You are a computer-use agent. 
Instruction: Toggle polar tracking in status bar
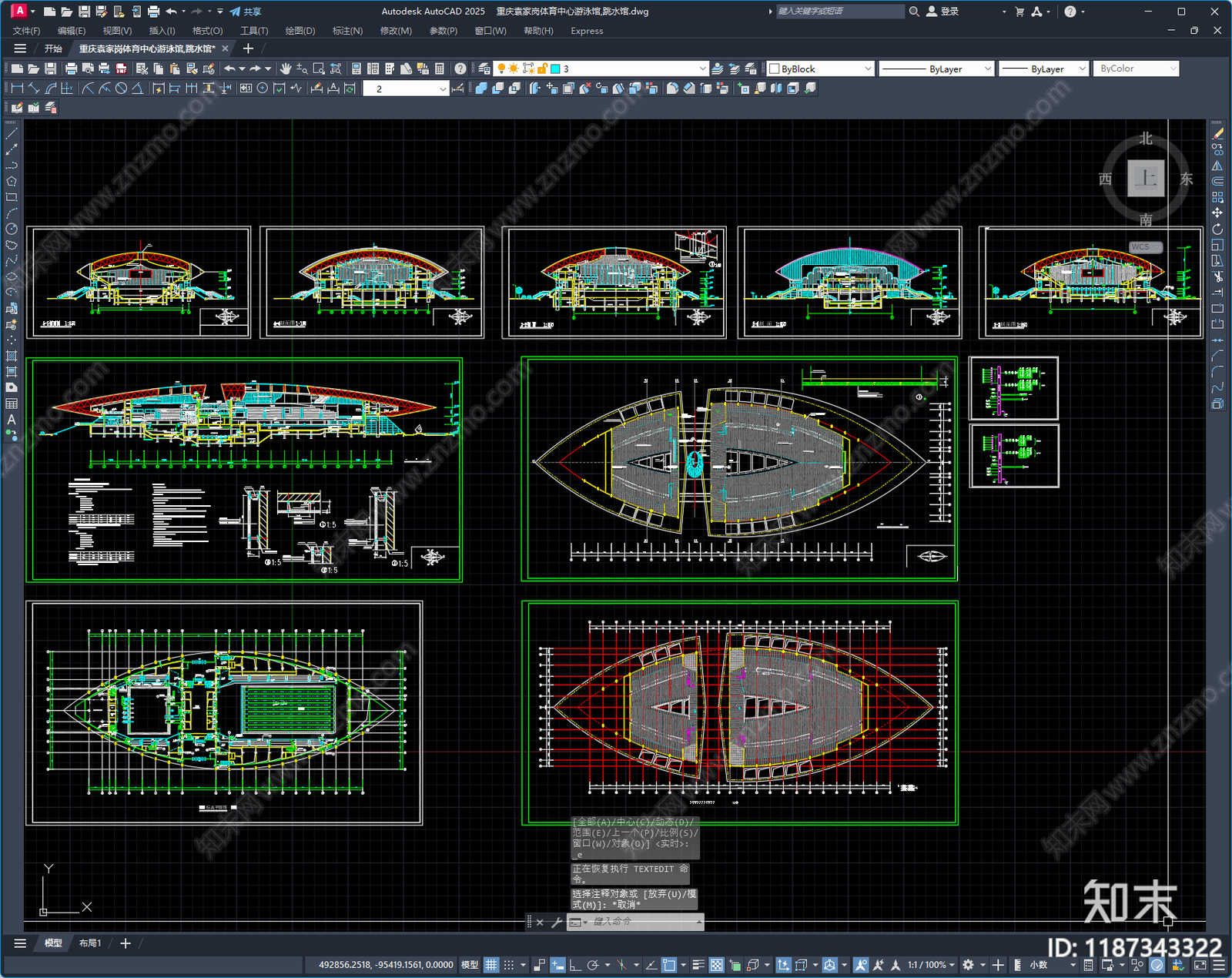click(x=593, y=965)
